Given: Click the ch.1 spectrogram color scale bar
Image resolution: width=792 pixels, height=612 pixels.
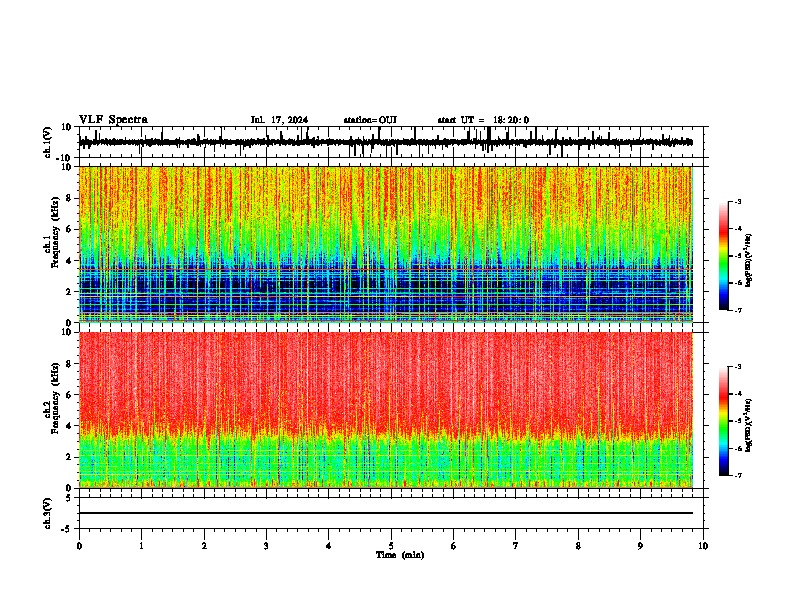Looking at the screenshot, I should (723, 256).
